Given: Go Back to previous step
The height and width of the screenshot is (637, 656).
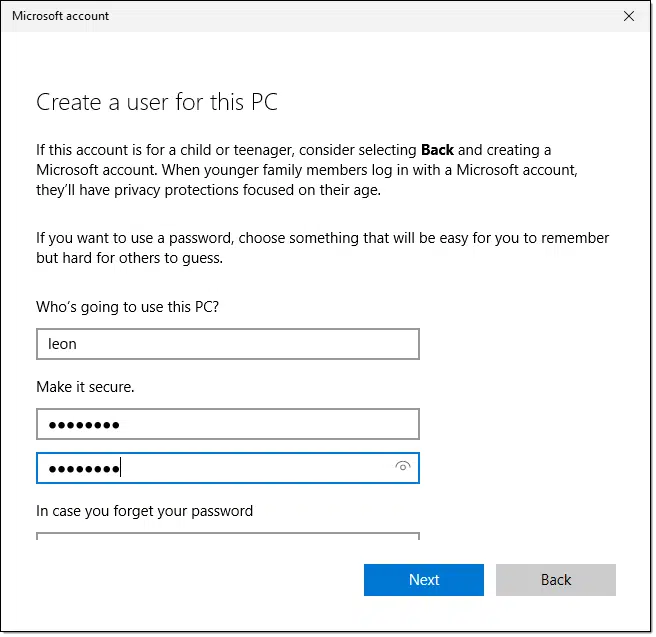Looking at the screenshot, I should (x=556, y=580).
